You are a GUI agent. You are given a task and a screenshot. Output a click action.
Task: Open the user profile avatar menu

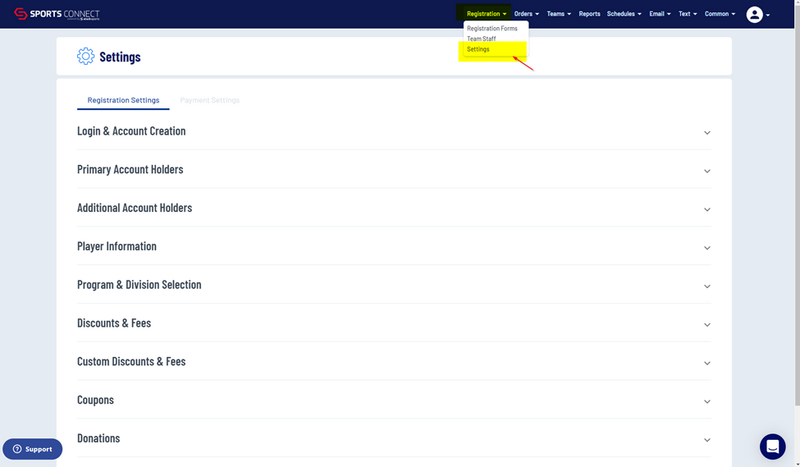[x=755, y=14]
